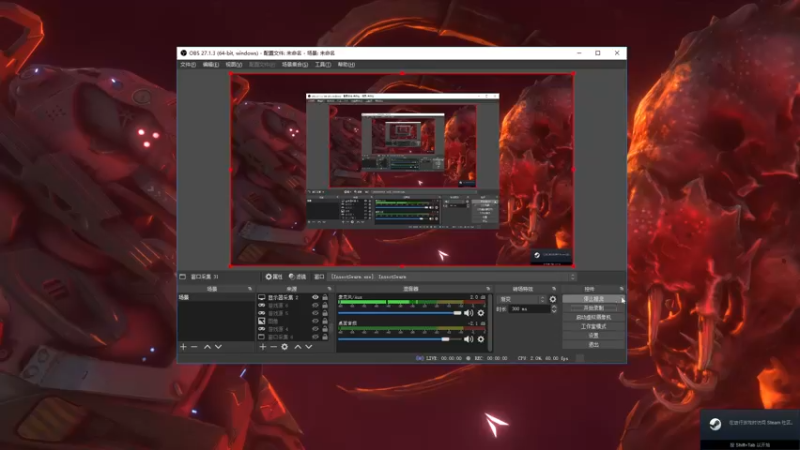The image size is (800, 450).
Task: Toggle lock on 显示器采集 2 source
Action: 325,297
